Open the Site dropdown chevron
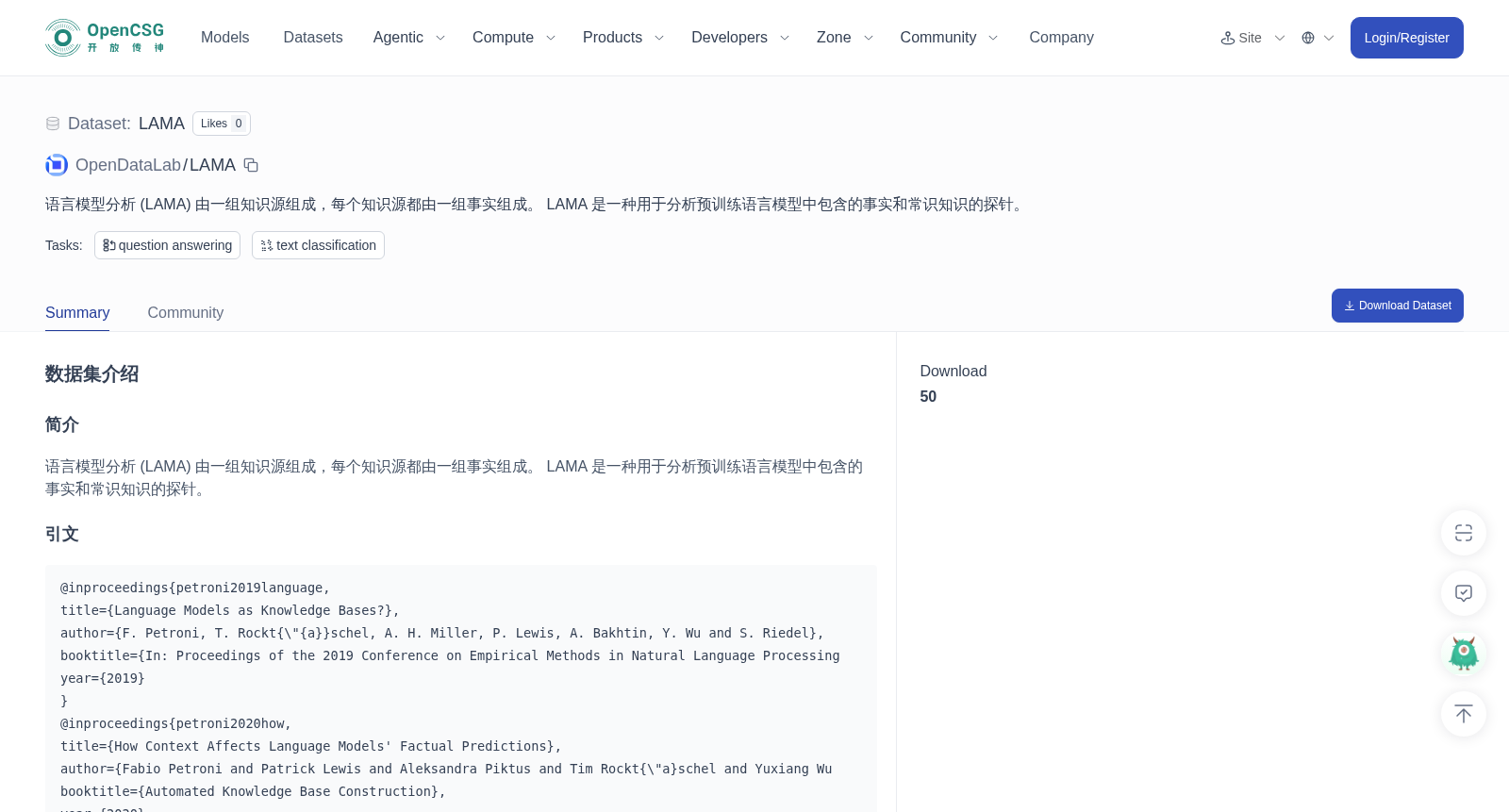Screen dimensions: 1509x812 (x=1280, y=38)
